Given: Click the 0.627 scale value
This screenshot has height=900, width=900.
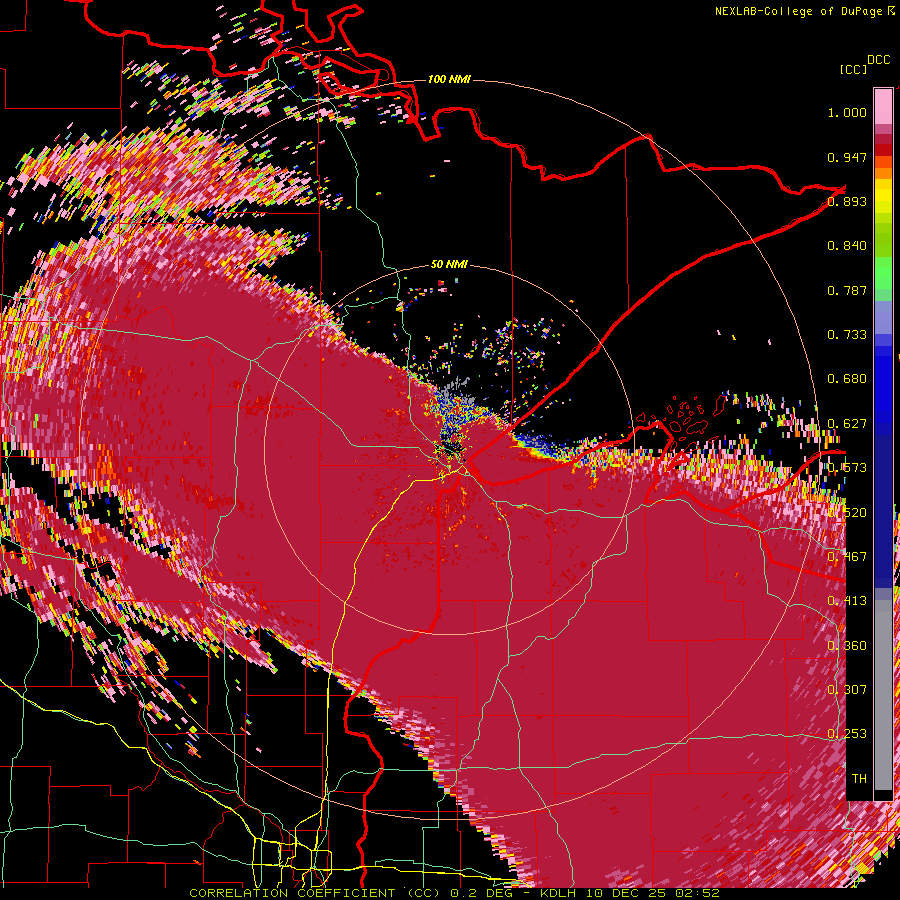Looking at the screenshot, I should pos(847,424).
